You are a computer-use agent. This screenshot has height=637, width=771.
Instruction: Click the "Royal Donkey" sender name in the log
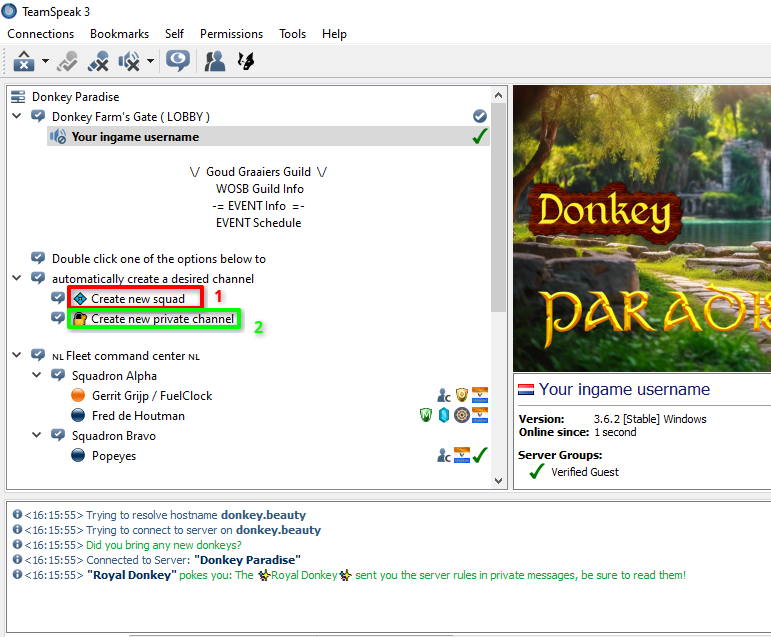click(x=132, y=575)
